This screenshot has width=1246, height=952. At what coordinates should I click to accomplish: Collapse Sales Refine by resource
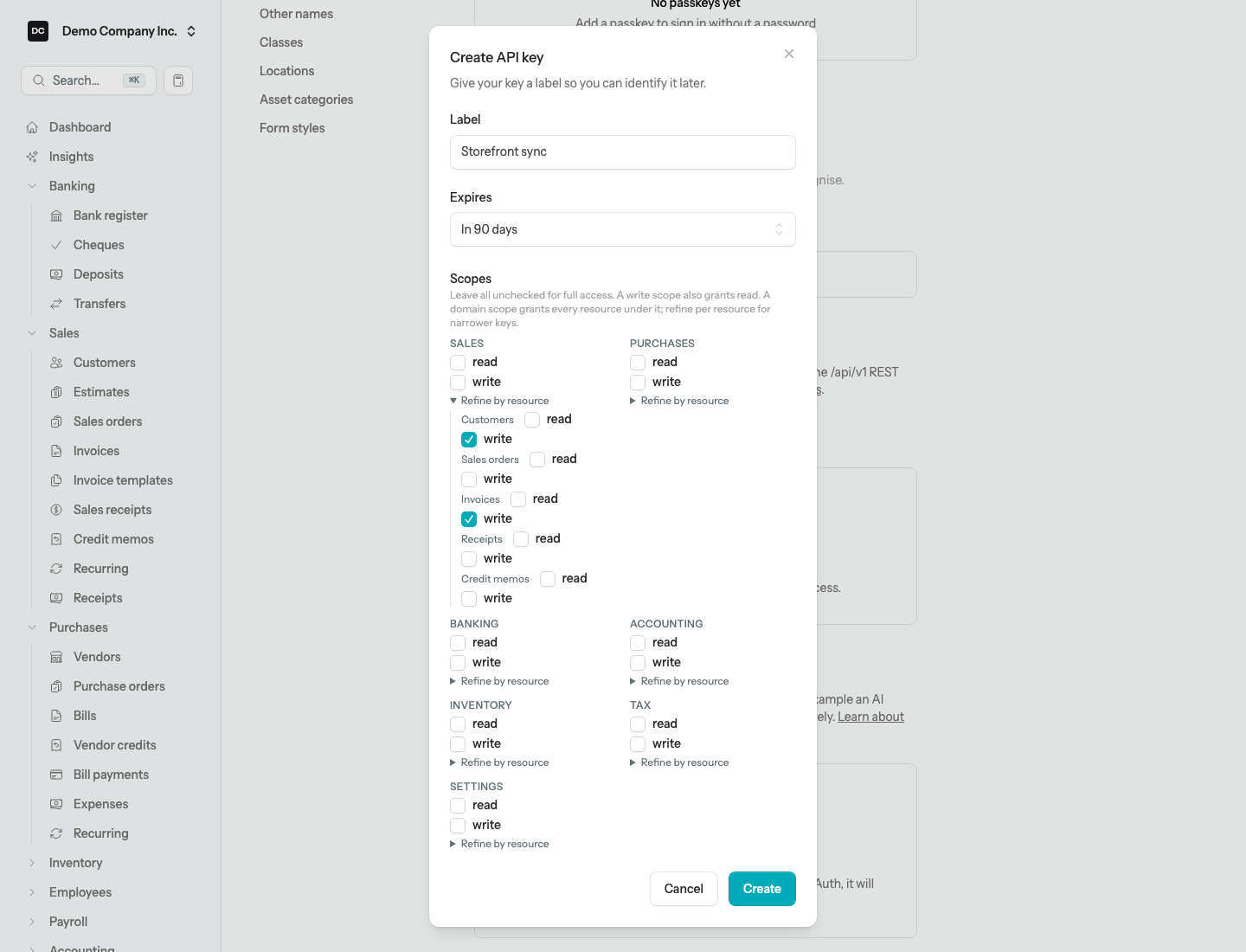point(499,401)
